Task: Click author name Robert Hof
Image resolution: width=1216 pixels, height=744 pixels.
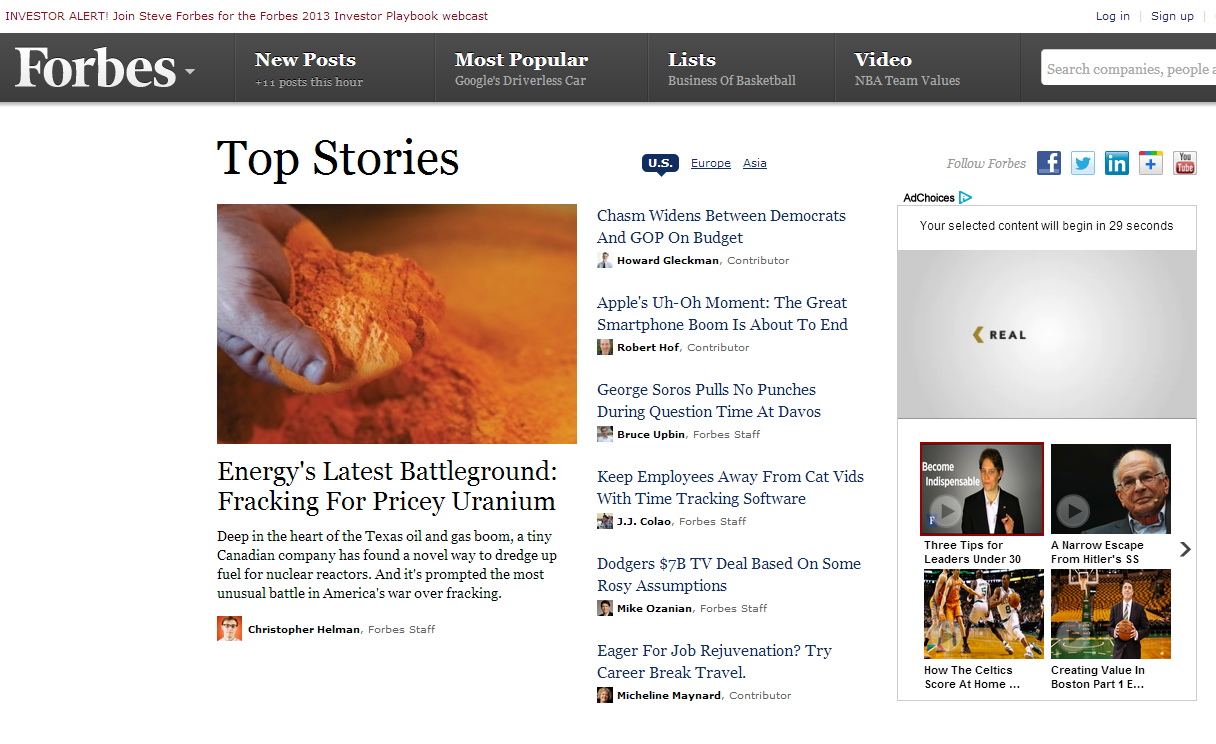Action: tap(648, 347)
